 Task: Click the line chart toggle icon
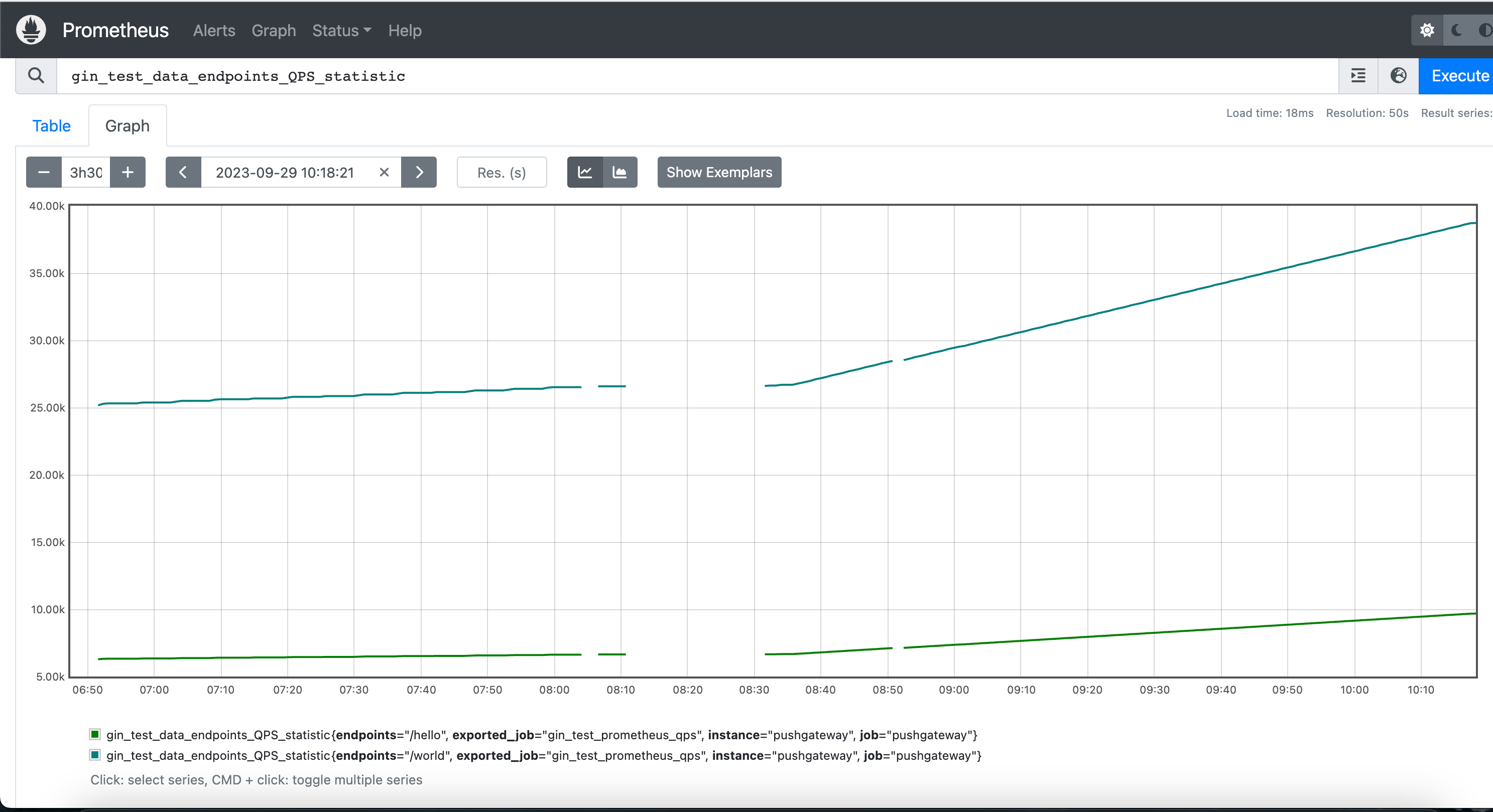tap(583, 172)
